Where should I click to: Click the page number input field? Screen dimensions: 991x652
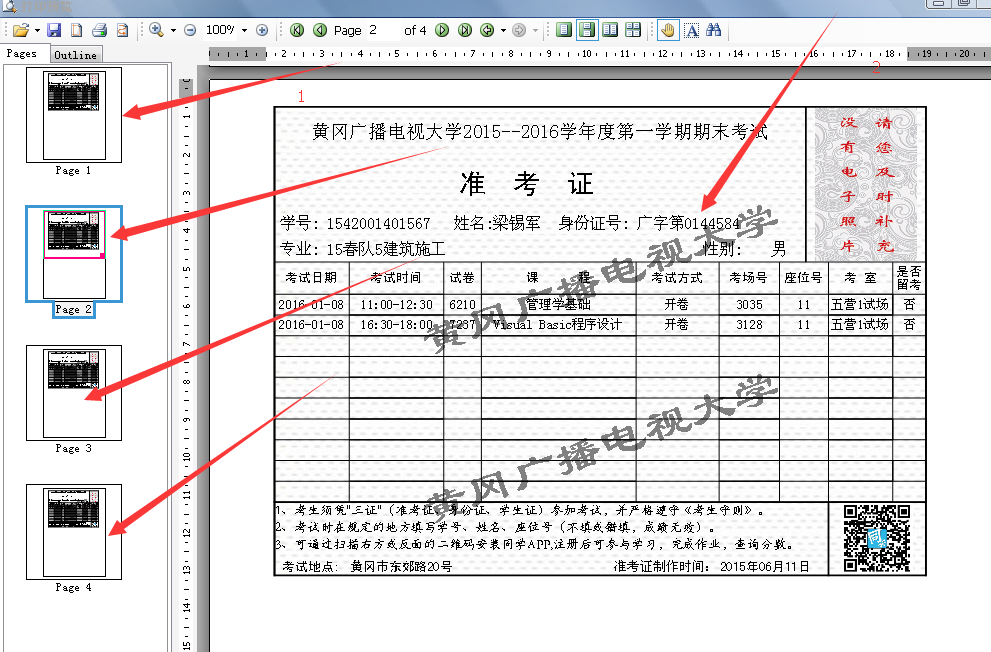tap(383, 30)
